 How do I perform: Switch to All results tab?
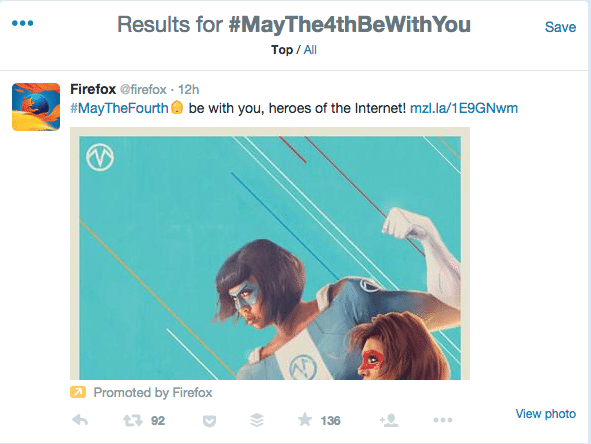(x=310, y=50)
